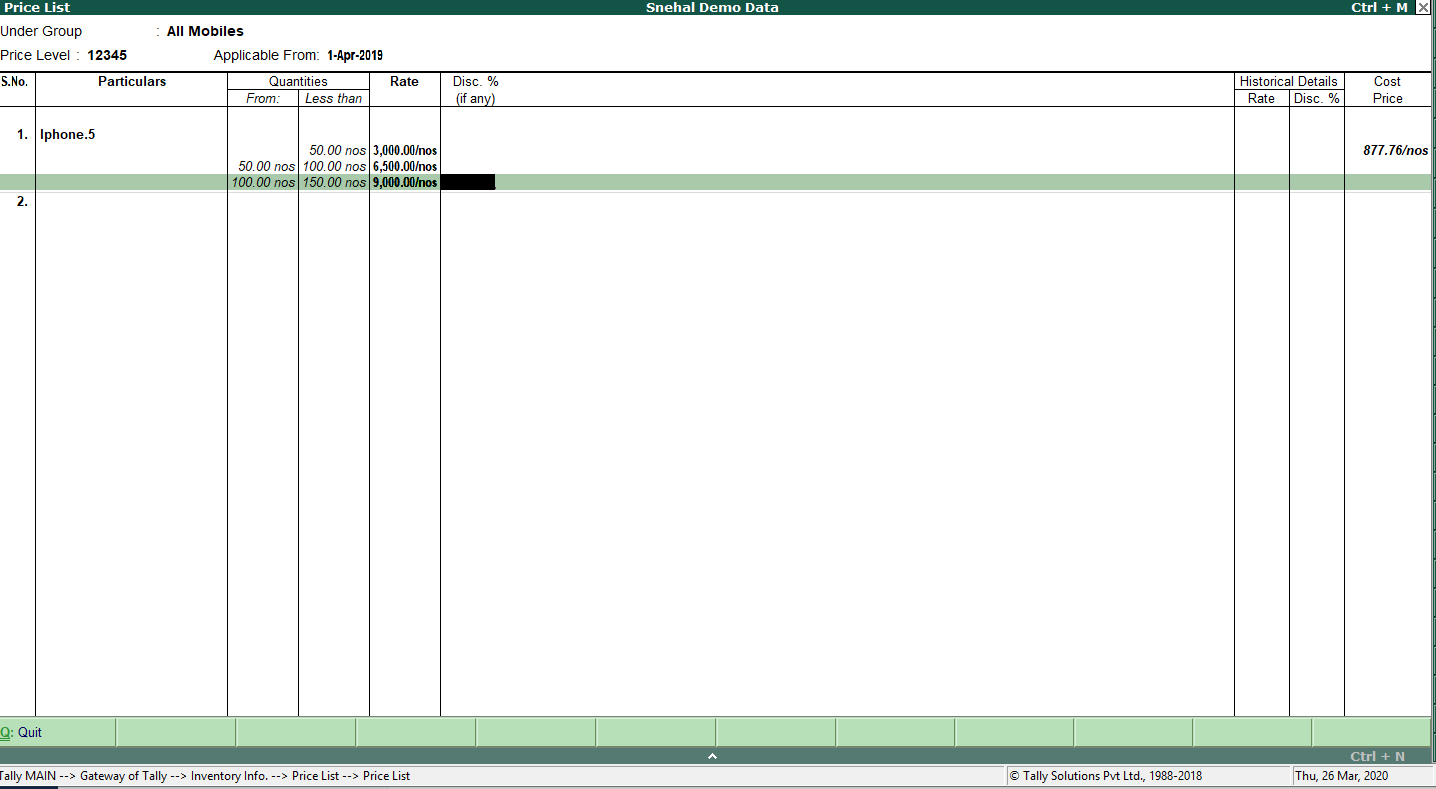
Task: Click the From: sub-header
Action: point(263,98)
